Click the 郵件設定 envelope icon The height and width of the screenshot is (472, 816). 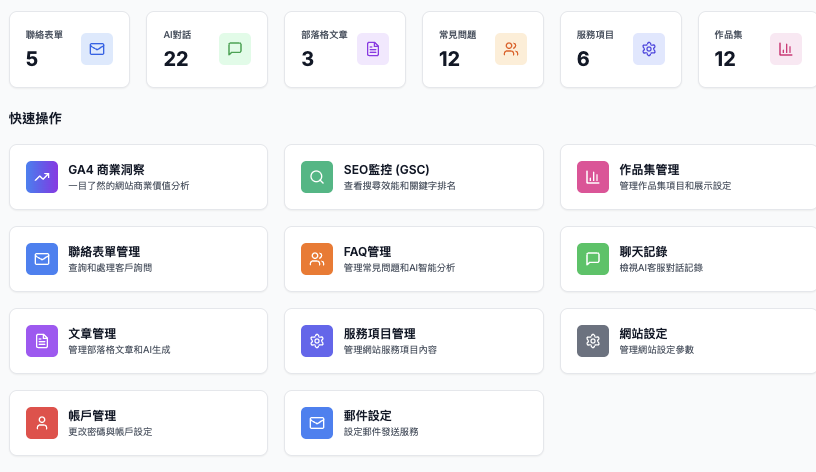(317, 423)
